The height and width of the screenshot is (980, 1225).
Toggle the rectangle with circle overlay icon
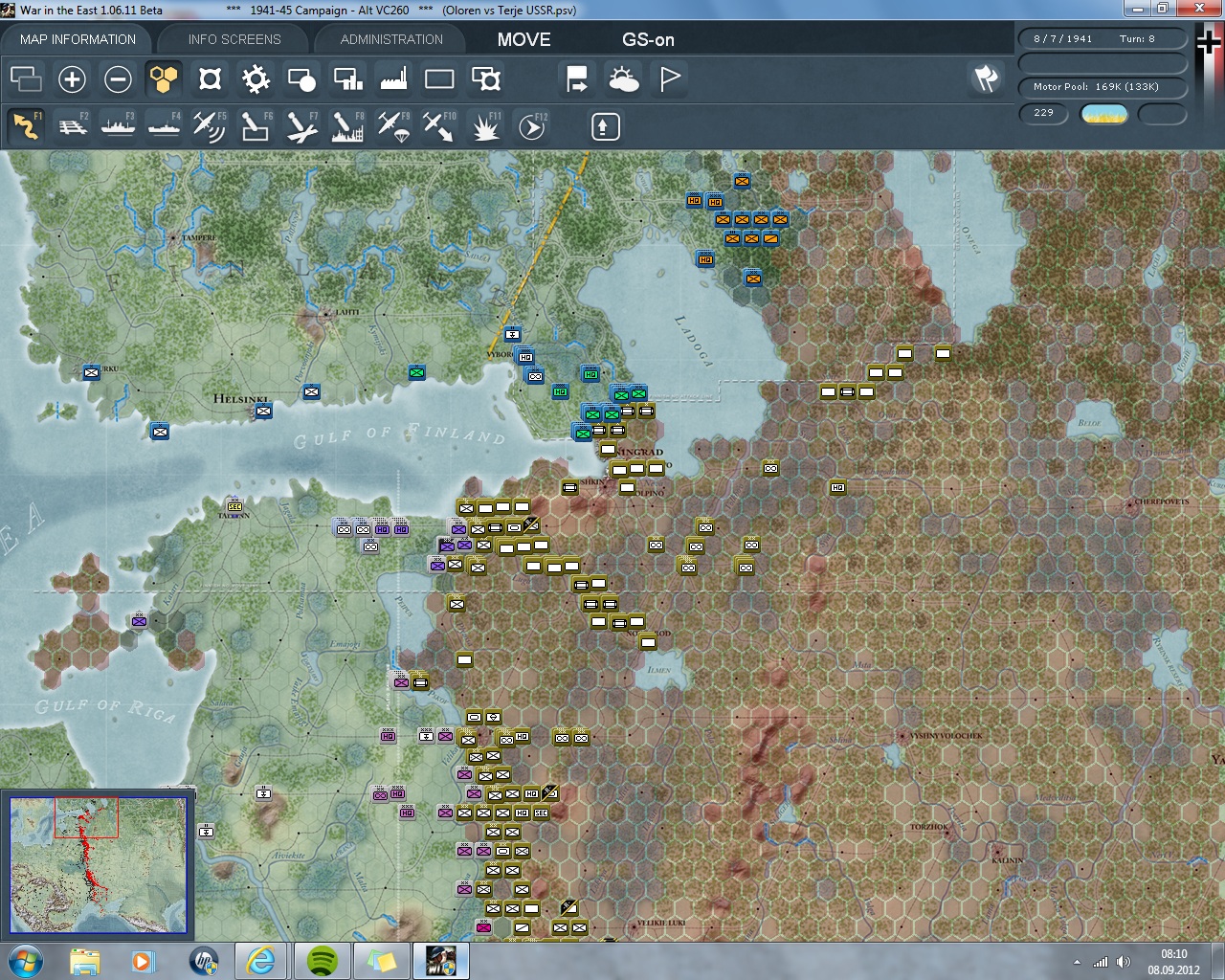pos(301,78)
